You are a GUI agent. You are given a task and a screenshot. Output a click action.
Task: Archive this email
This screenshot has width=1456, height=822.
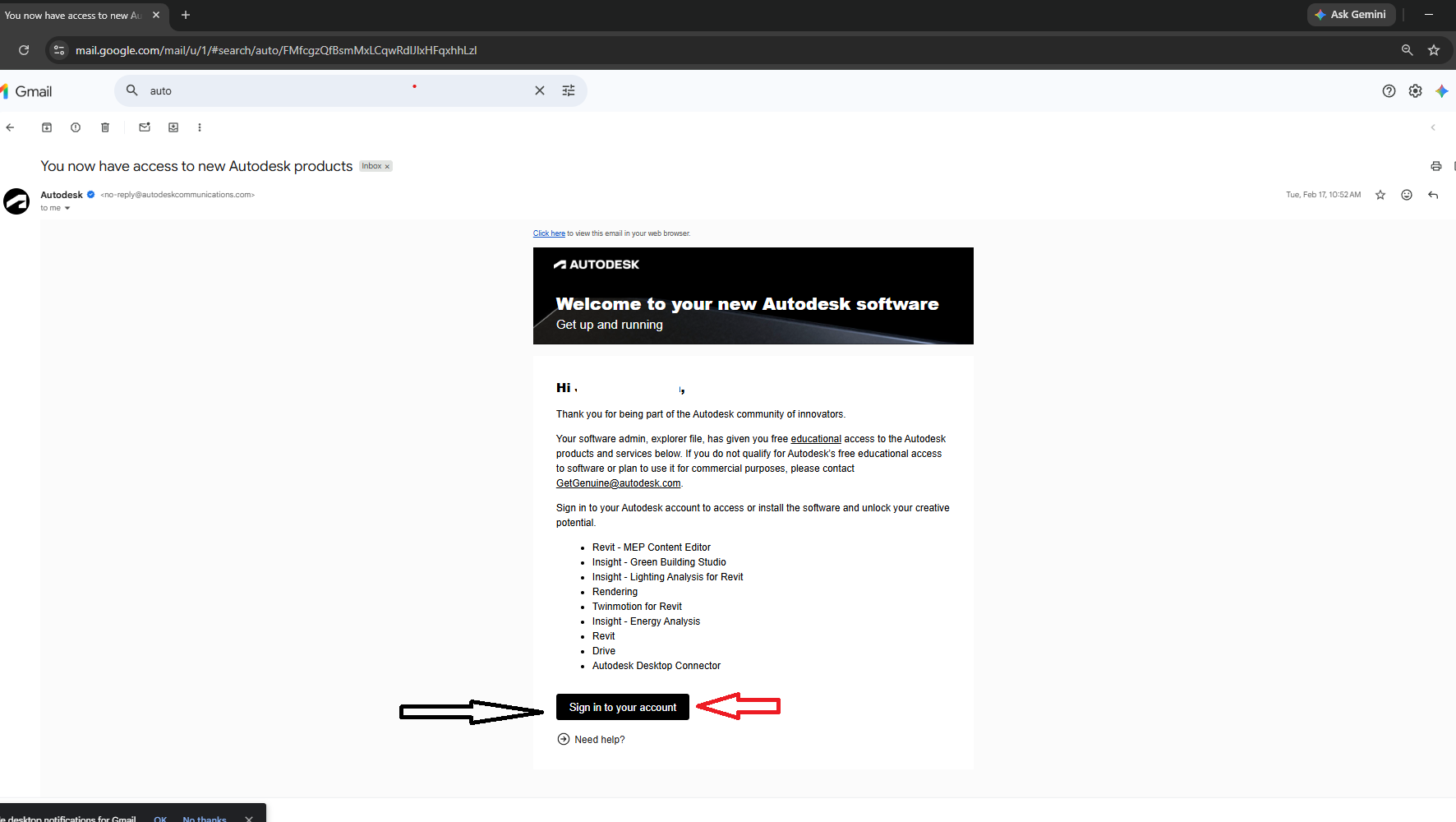47,127
